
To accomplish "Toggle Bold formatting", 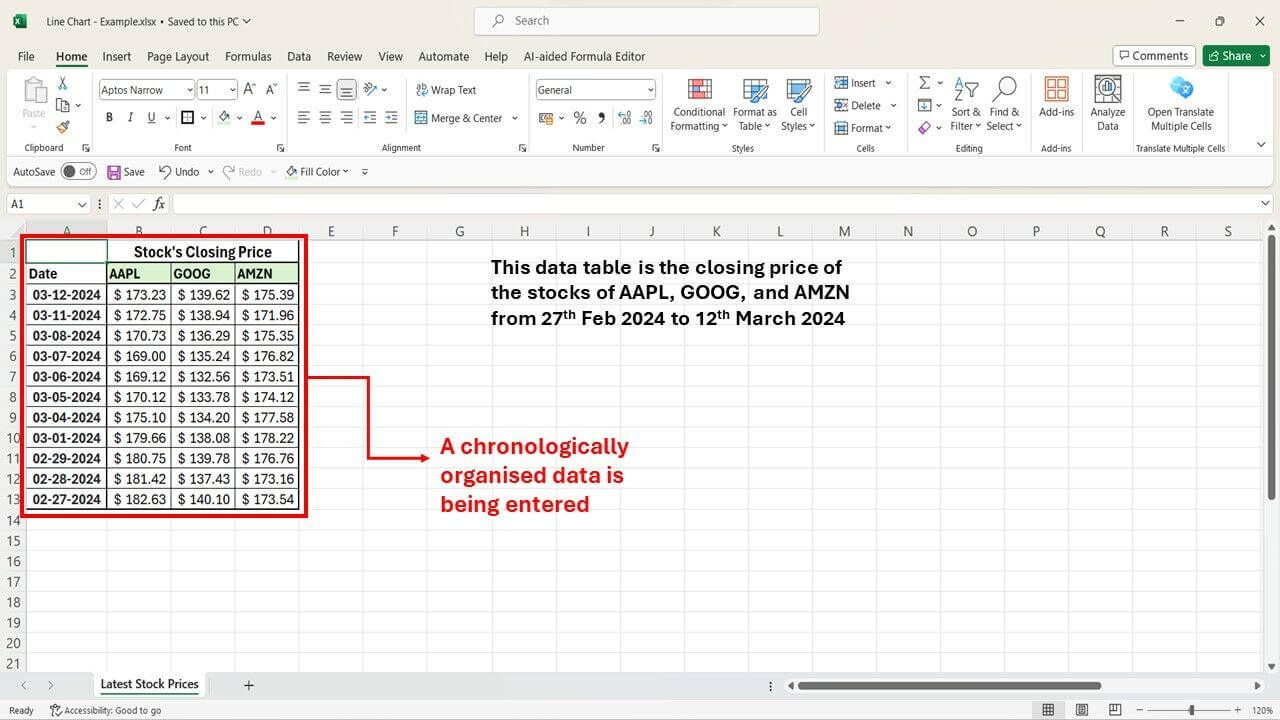I will (x=108, y=118).
